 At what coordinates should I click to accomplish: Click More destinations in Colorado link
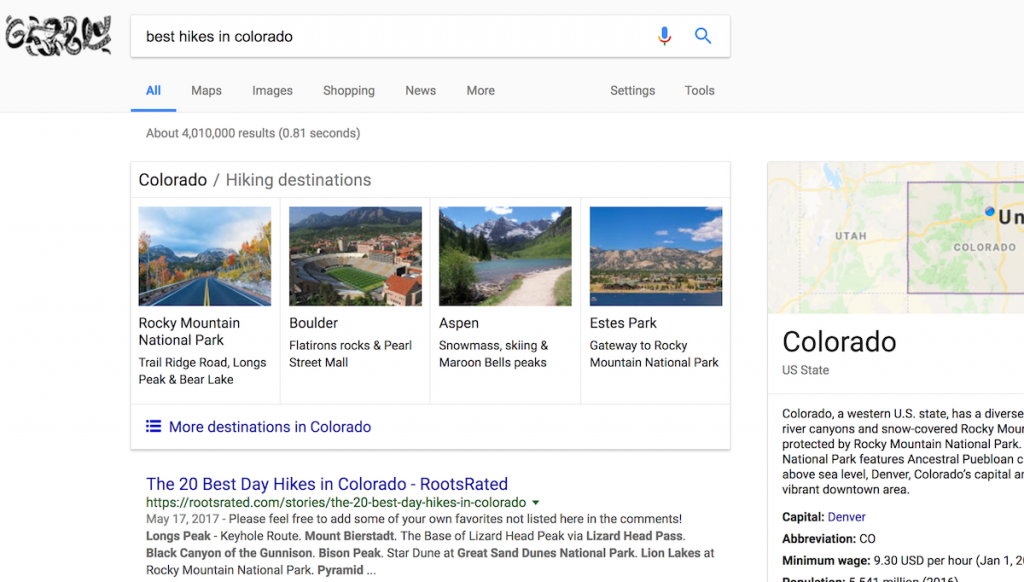tap(270, 427)
